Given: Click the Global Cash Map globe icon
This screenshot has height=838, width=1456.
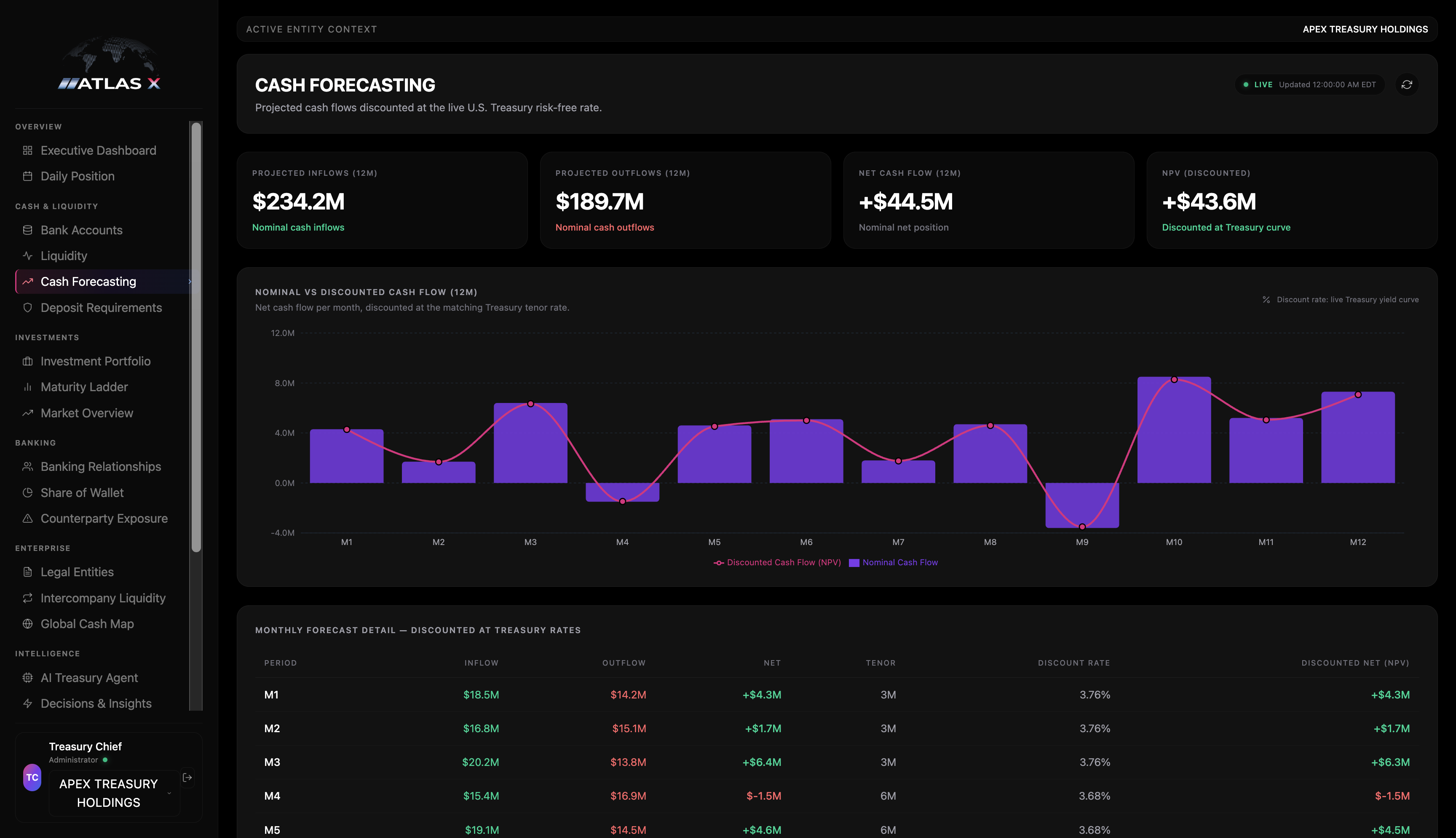Looking at the screenshot, I should click(x=28, y=624).
